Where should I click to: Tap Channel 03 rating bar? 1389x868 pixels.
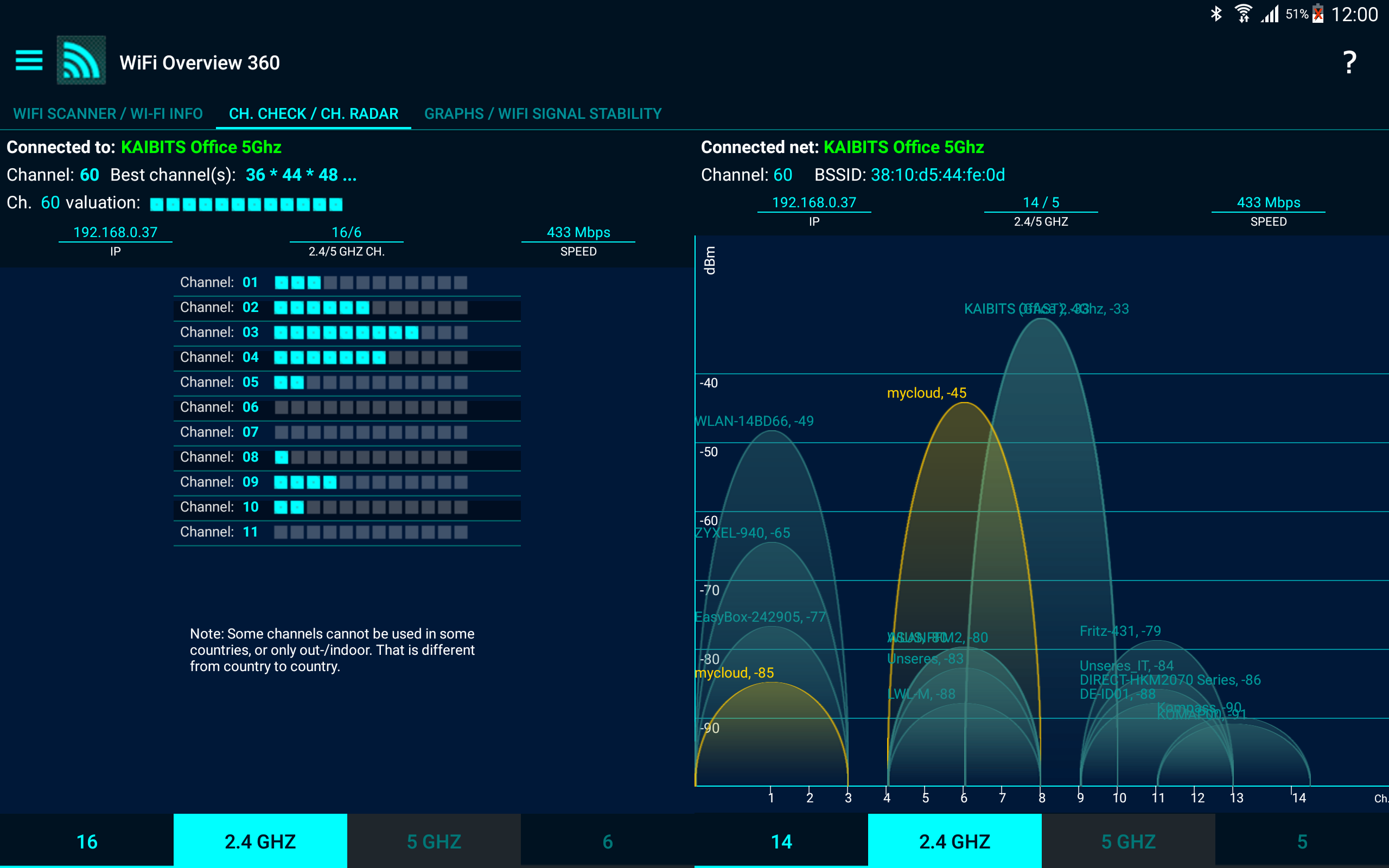tap(370, 333)
